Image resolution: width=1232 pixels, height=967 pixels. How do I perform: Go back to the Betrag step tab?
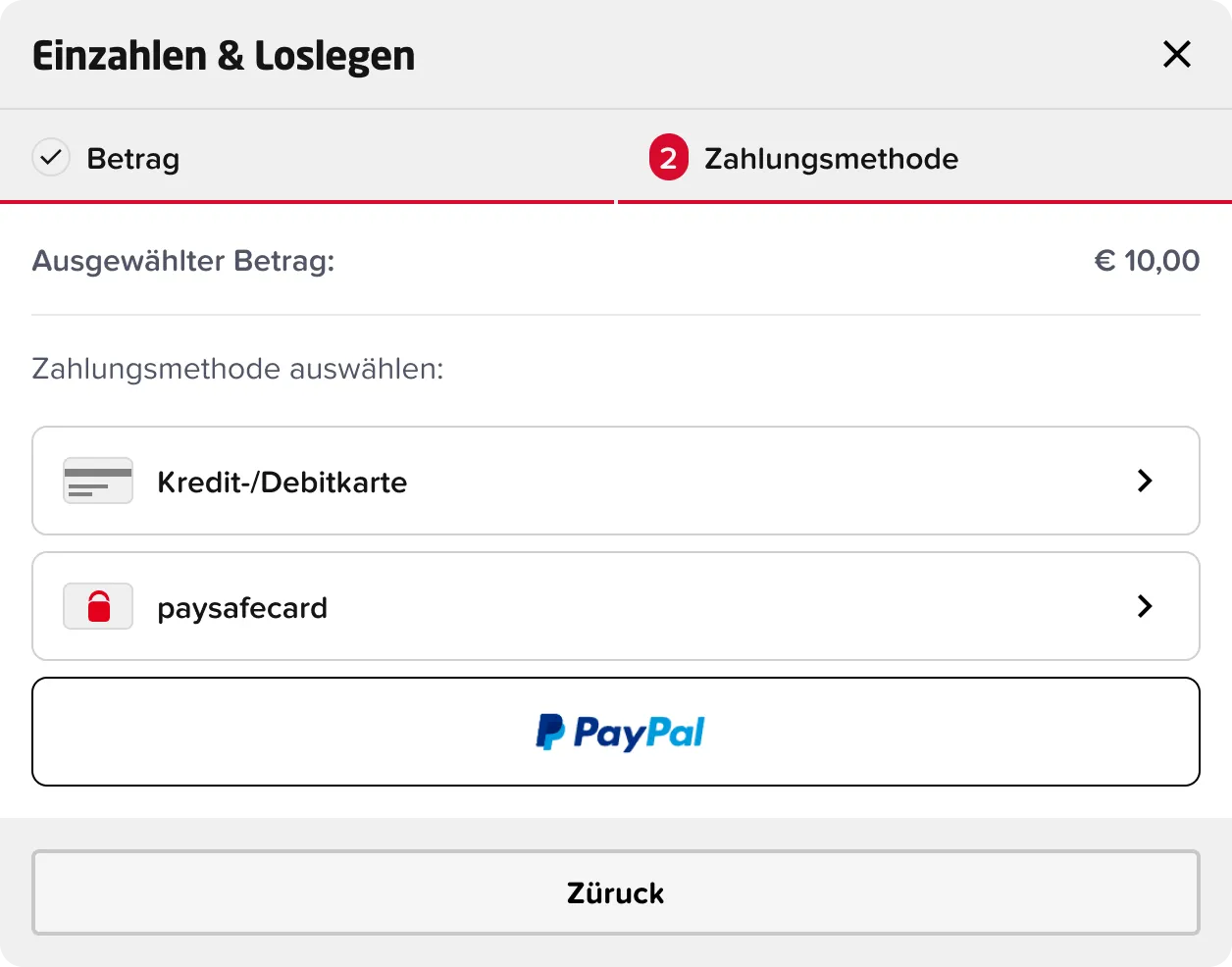click(x=133, y=159)
